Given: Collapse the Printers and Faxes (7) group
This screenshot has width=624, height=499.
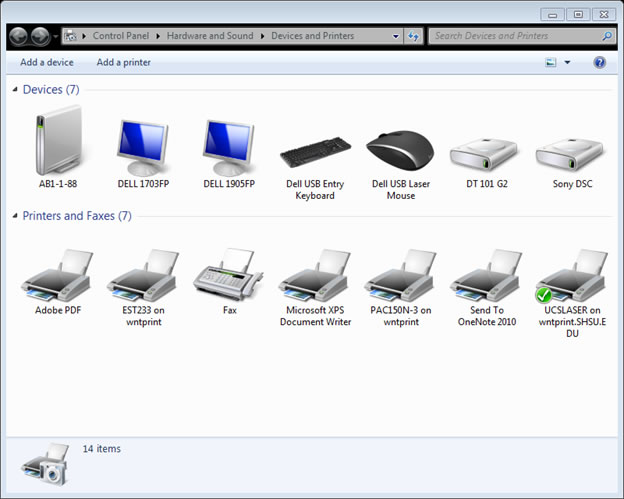Looking at the screenshot, I should [15, 216].
